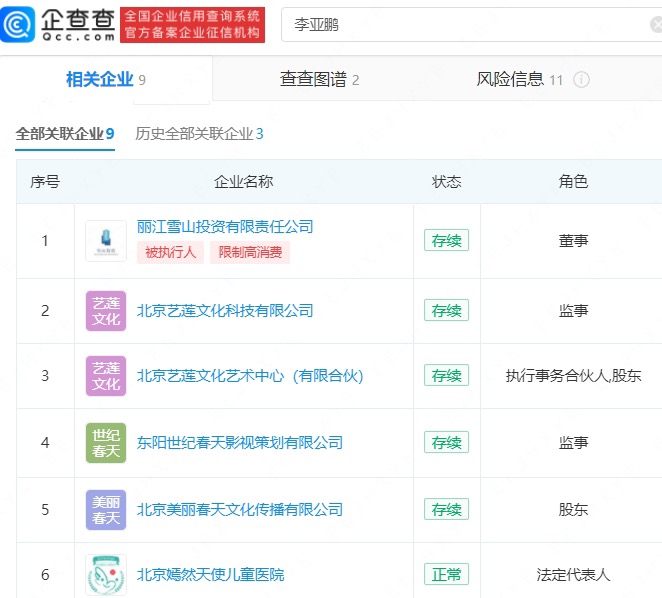Open the risk information info icon

tap(581, 79)
